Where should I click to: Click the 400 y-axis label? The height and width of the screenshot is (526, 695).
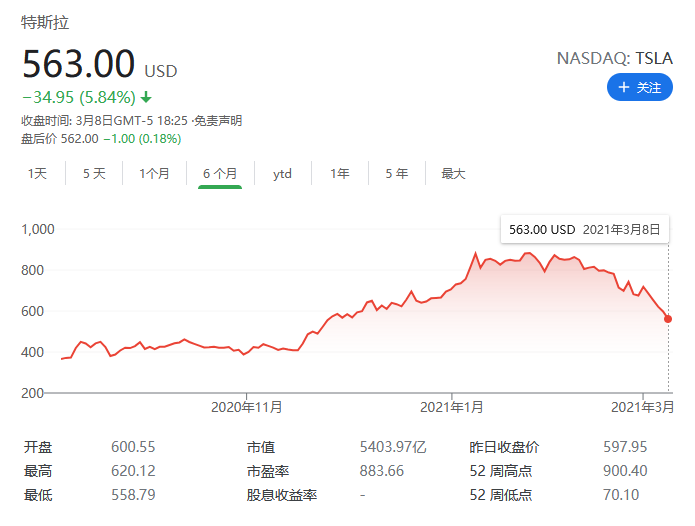32,352
